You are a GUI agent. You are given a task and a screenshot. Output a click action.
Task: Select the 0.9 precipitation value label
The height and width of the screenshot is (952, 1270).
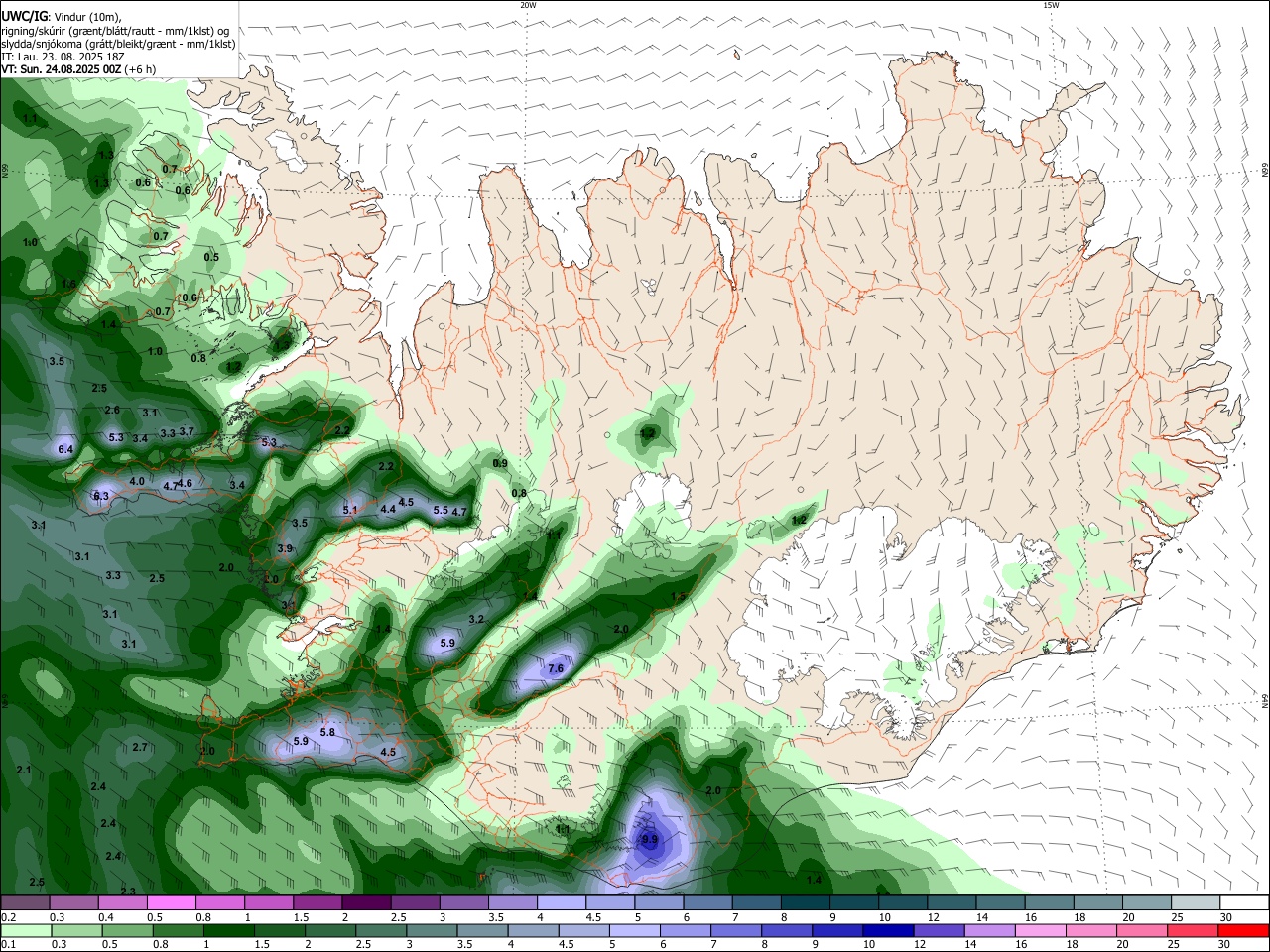[x=500, y=463]
